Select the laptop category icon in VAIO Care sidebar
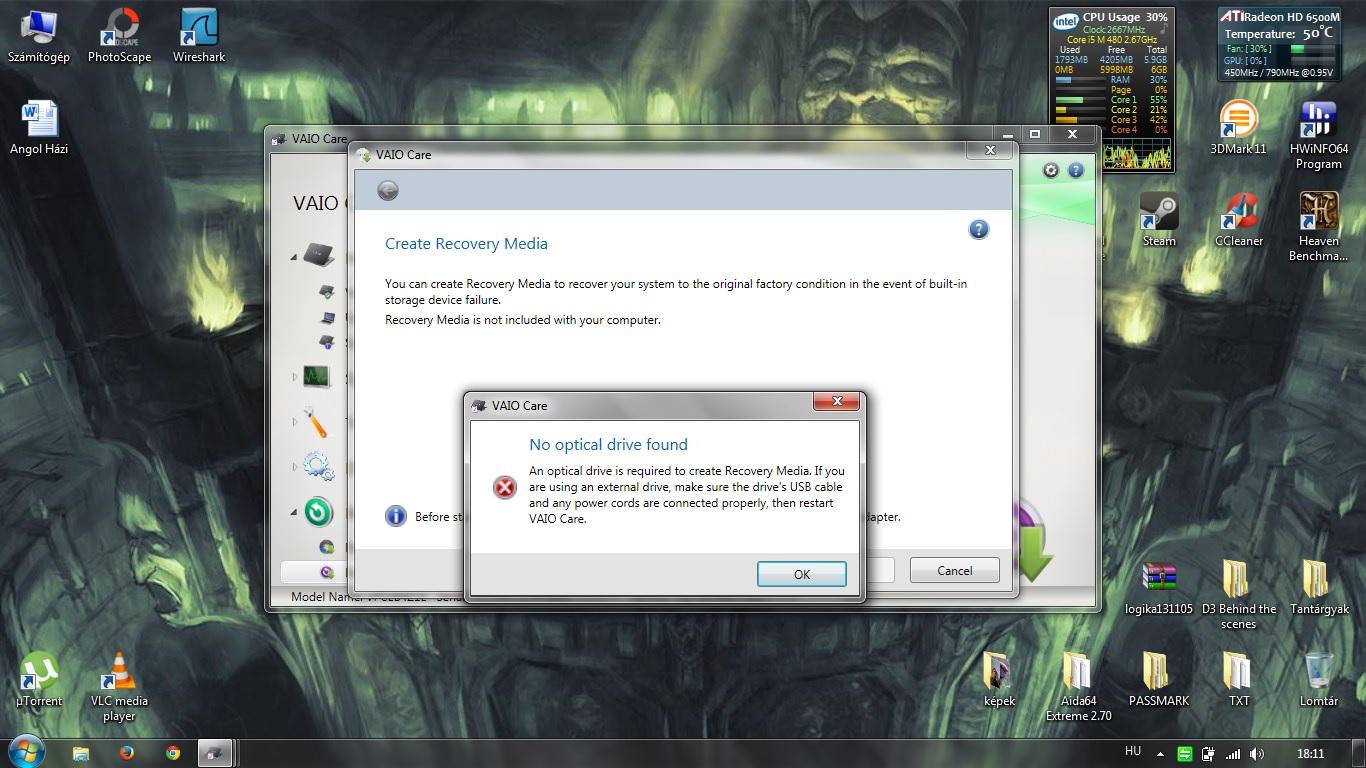Viewport: 1366px width, 768px height. pyautogui.click(x=320, y=255)
